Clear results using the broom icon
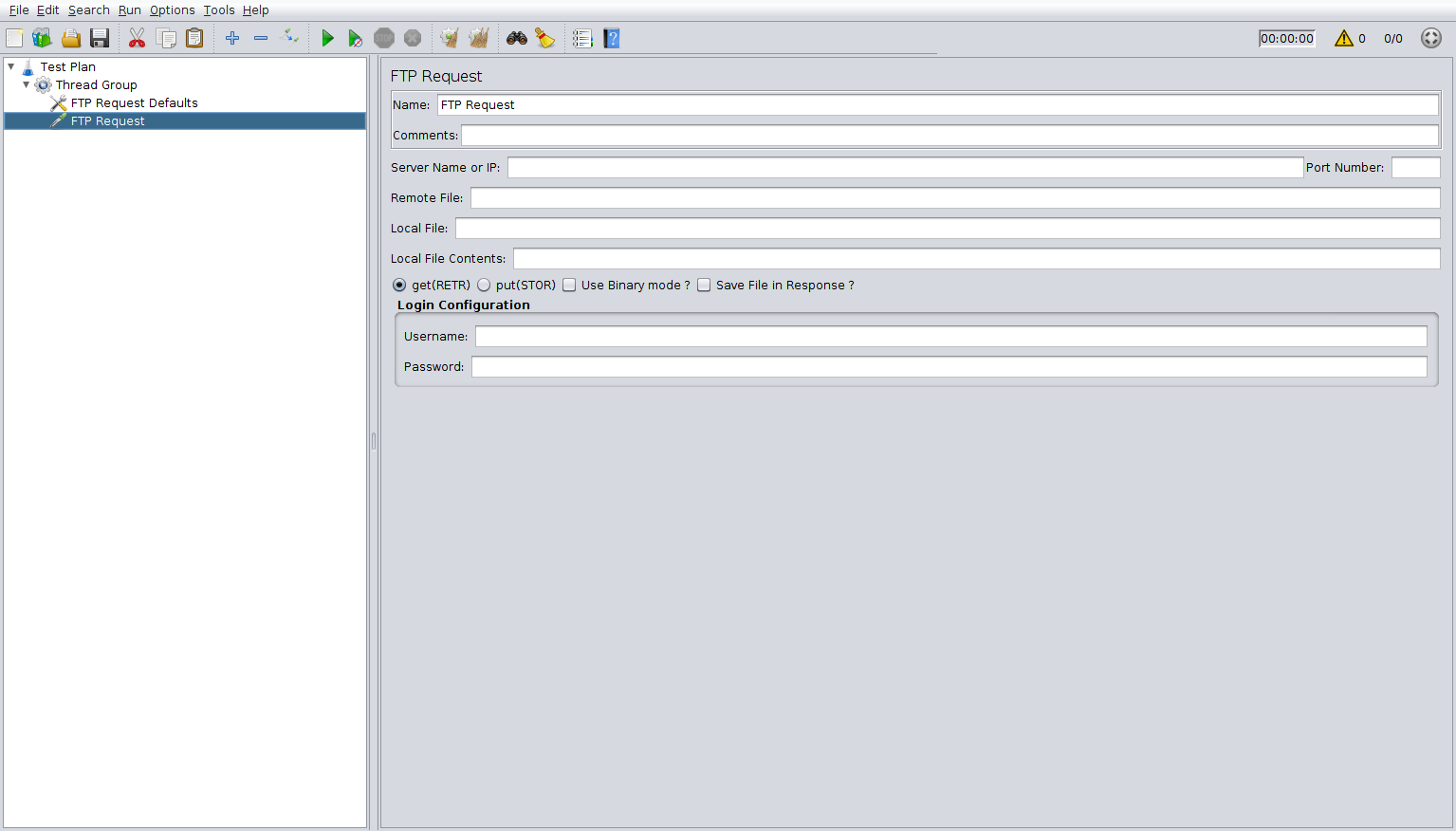This screenshot has height=831, width=1456. coord(545,38)
